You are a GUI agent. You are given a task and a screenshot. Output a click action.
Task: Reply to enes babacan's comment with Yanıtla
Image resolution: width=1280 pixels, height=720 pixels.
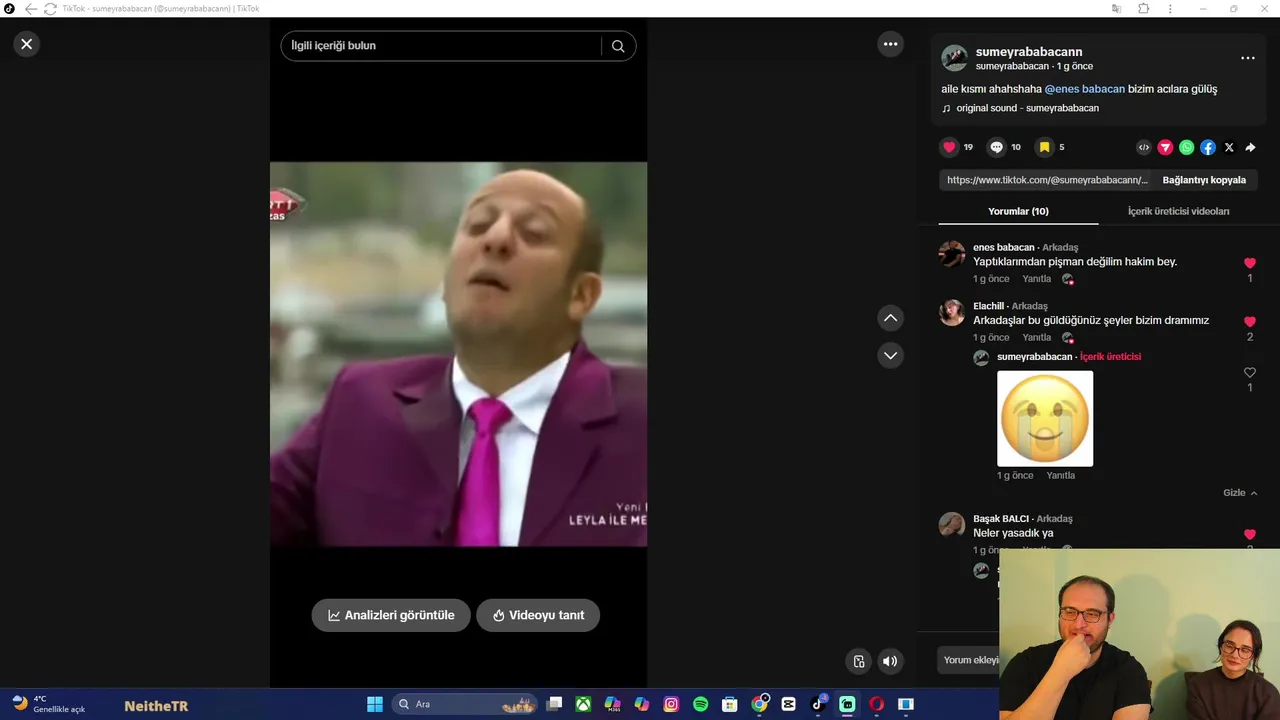pyautogui.click(x=1036, y=279)
